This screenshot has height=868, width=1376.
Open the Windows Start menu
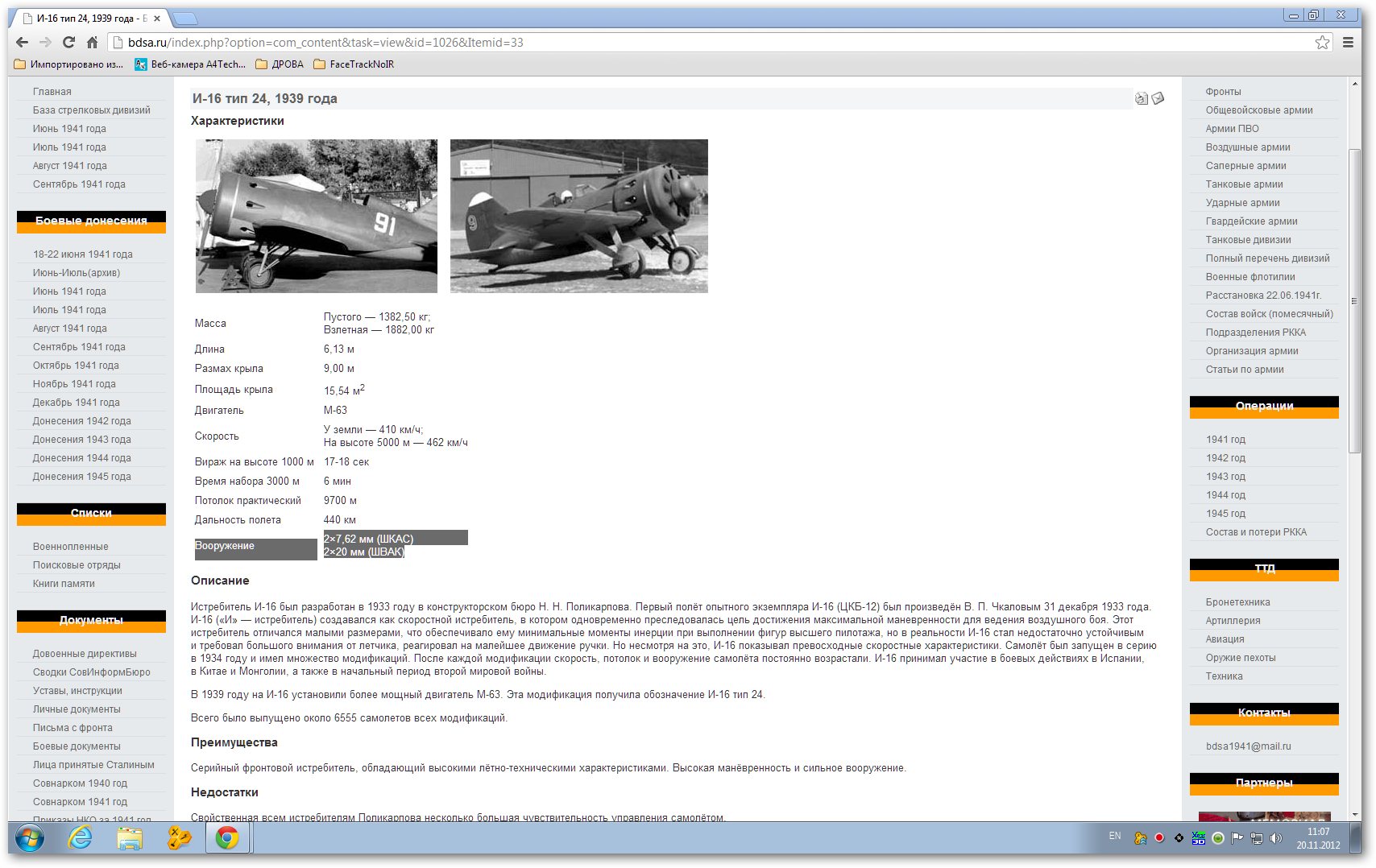(30, 839)
